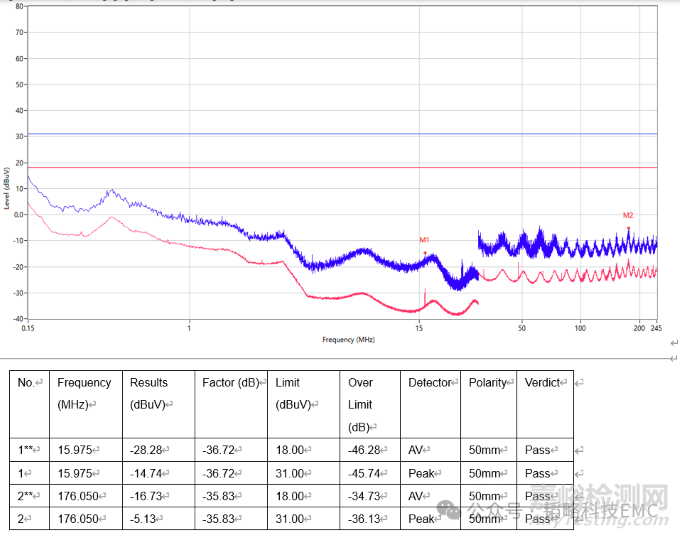The height and width of the screenshot is (538, 680).
Task: Click the Verdict column header
Action: (x=544, y=383)
